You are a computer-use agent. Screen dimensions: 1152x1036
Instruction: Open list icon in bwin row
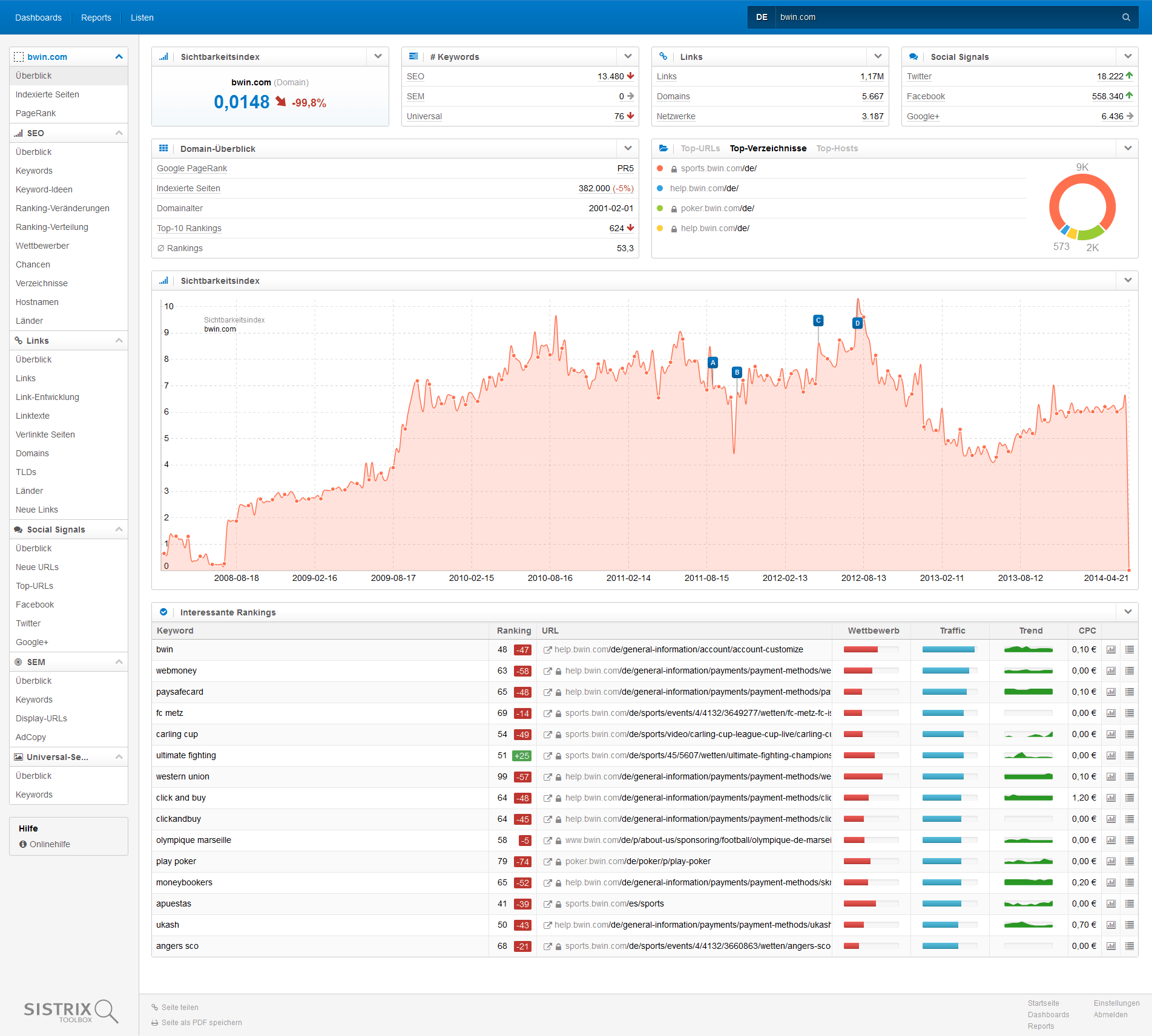(x=1130, y=649)
